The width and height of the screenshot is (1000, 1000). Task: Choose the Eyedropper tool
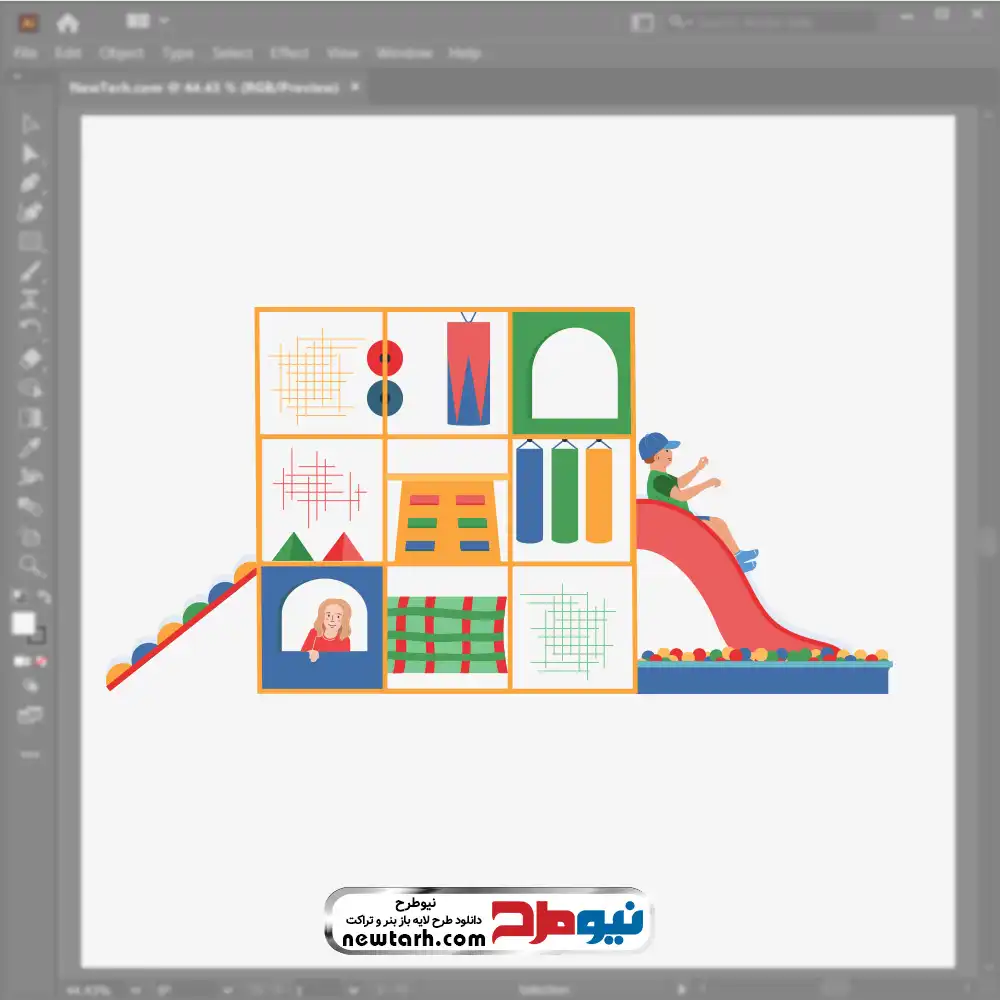[29, 448]
